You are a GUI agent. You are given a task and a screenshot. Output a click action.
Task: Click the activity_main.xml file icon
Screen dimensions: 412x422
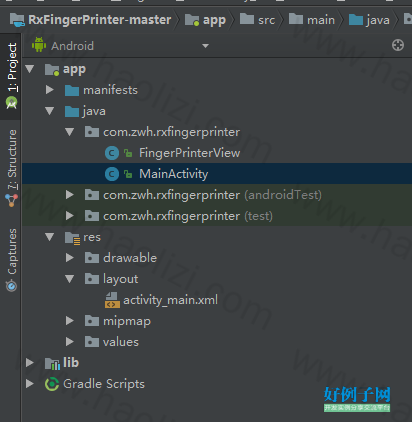coord(112,300)
